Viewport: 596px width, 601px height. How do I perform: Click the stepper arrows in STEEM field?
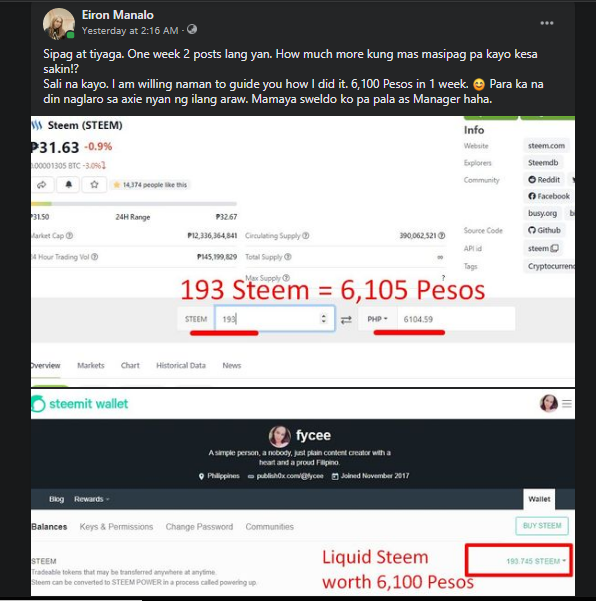pos(323,319)
